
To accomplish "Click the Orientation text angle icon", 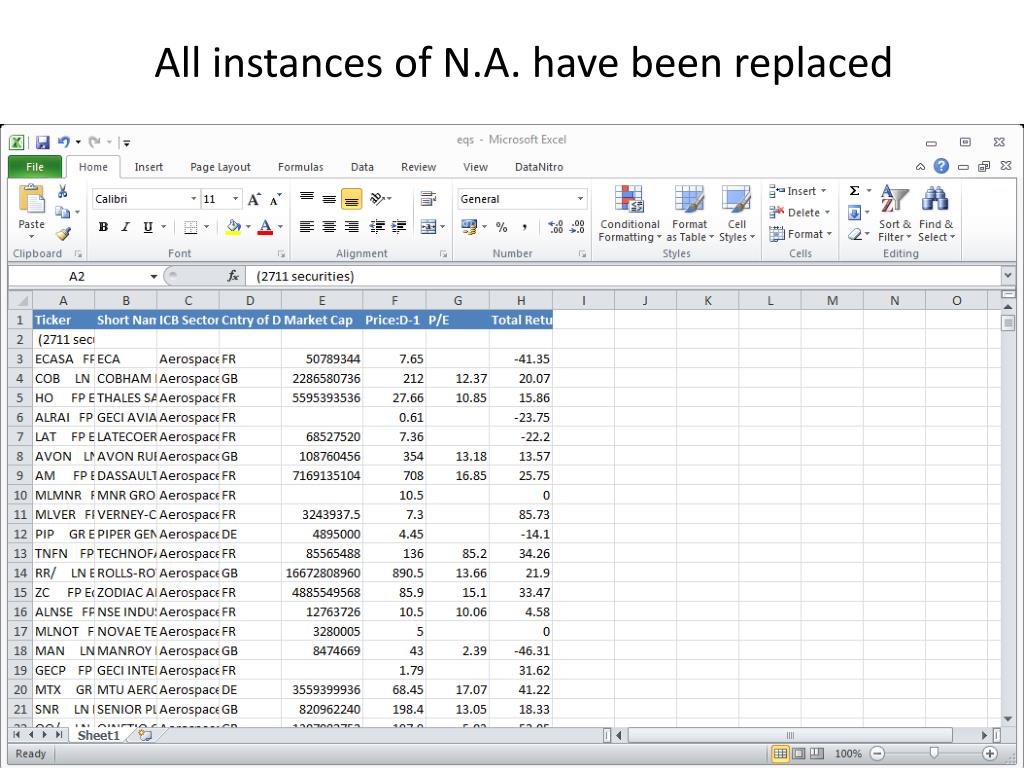I will (x=377, y=199).
